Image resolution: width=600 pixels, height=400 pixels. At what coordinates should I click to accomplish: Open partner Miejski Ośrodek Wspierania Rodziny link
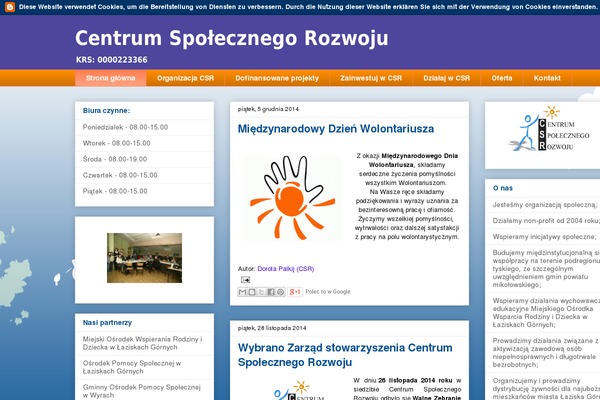click(142, 343)
